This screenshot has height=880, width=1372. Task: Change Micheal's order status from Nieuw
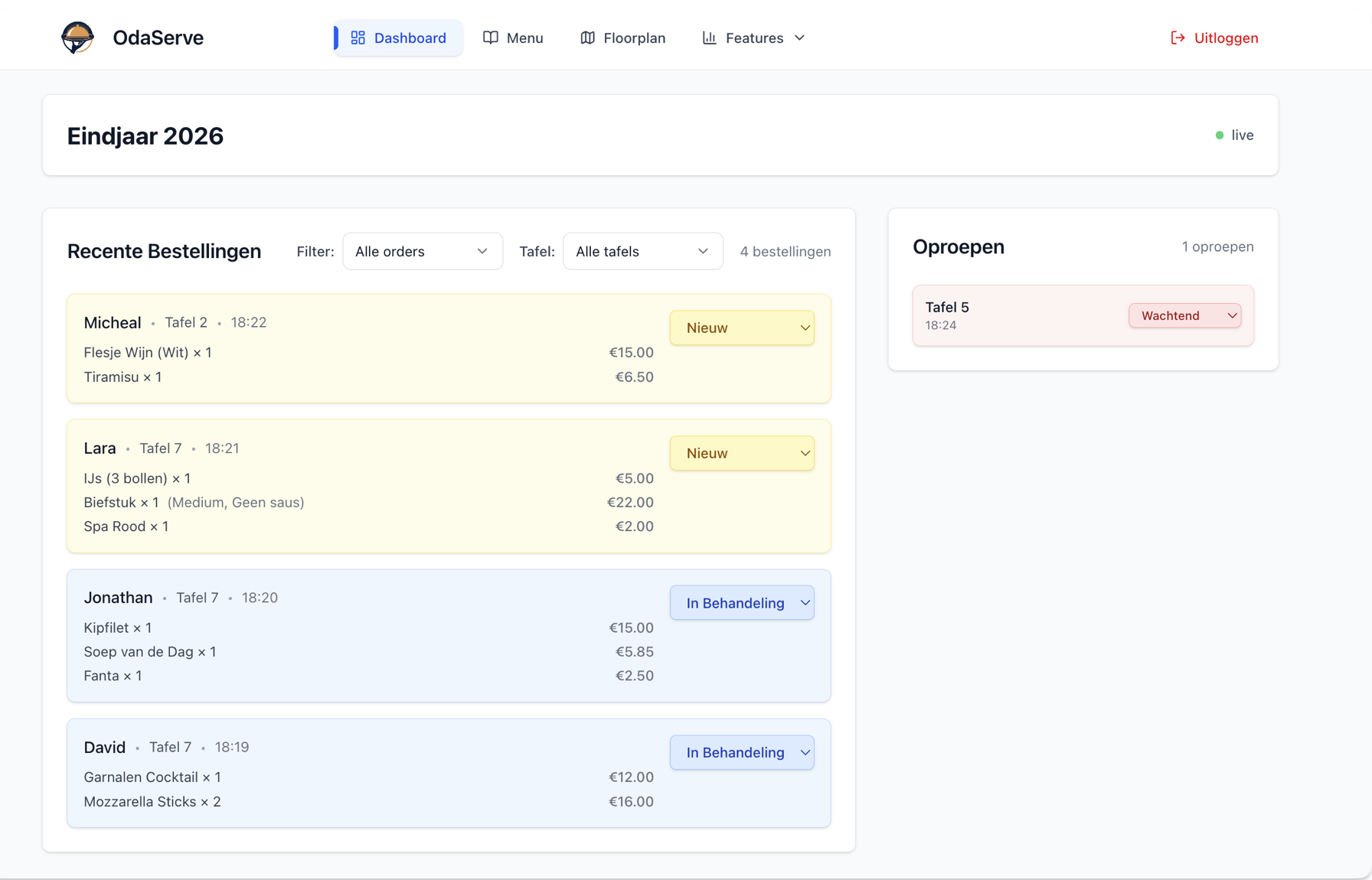tap(741, 328)
